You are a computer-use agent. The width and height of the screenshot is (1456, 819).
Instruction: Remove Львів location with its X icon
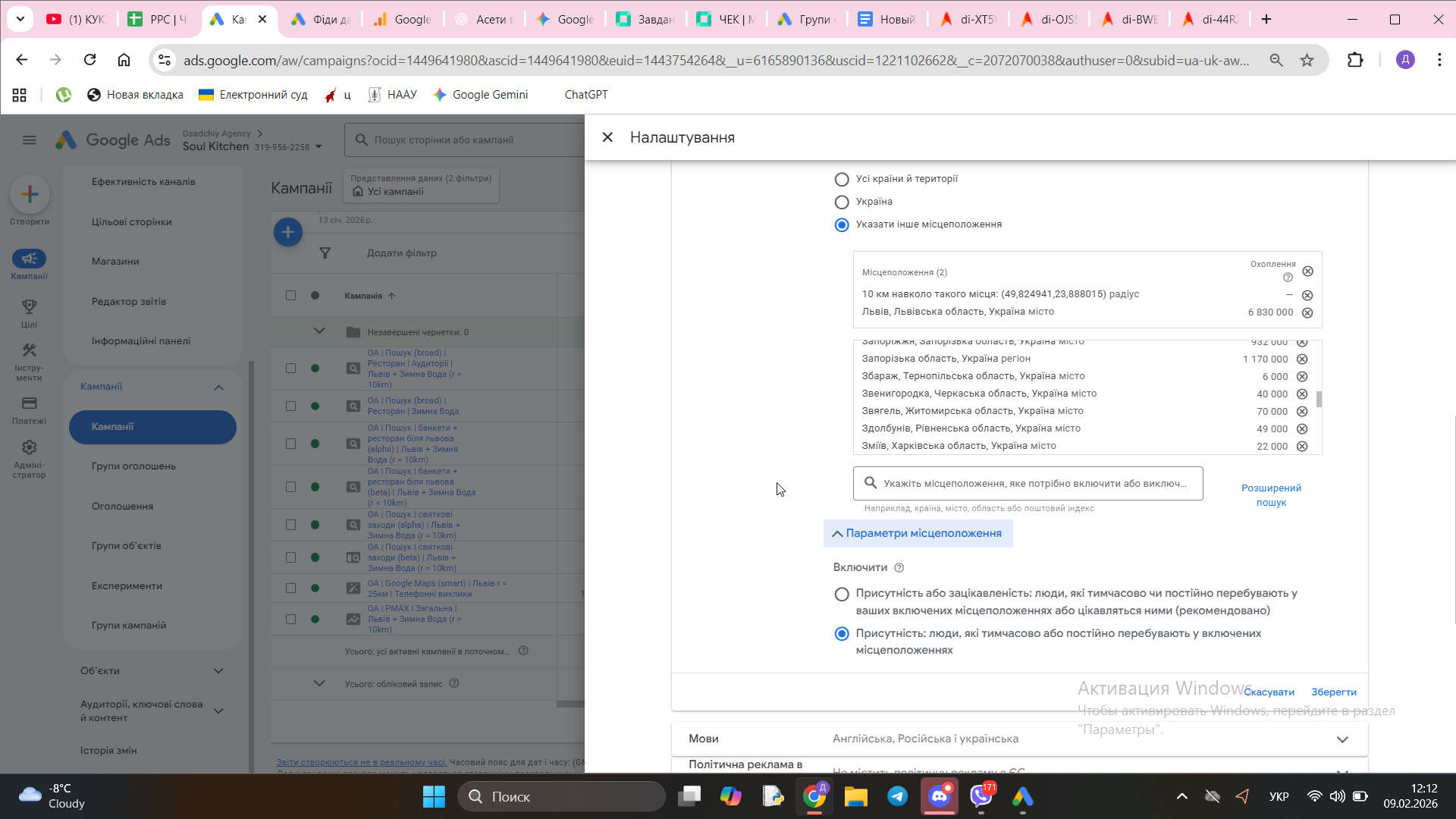[1307, 312]
